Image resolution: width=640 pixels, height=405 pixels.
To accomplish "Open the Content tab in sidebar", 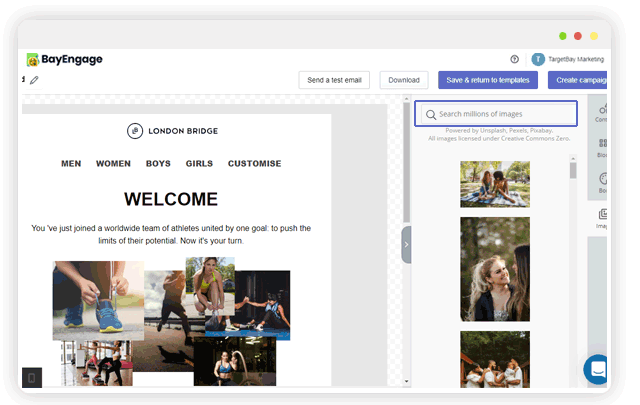I will click(x=602, y=113).
